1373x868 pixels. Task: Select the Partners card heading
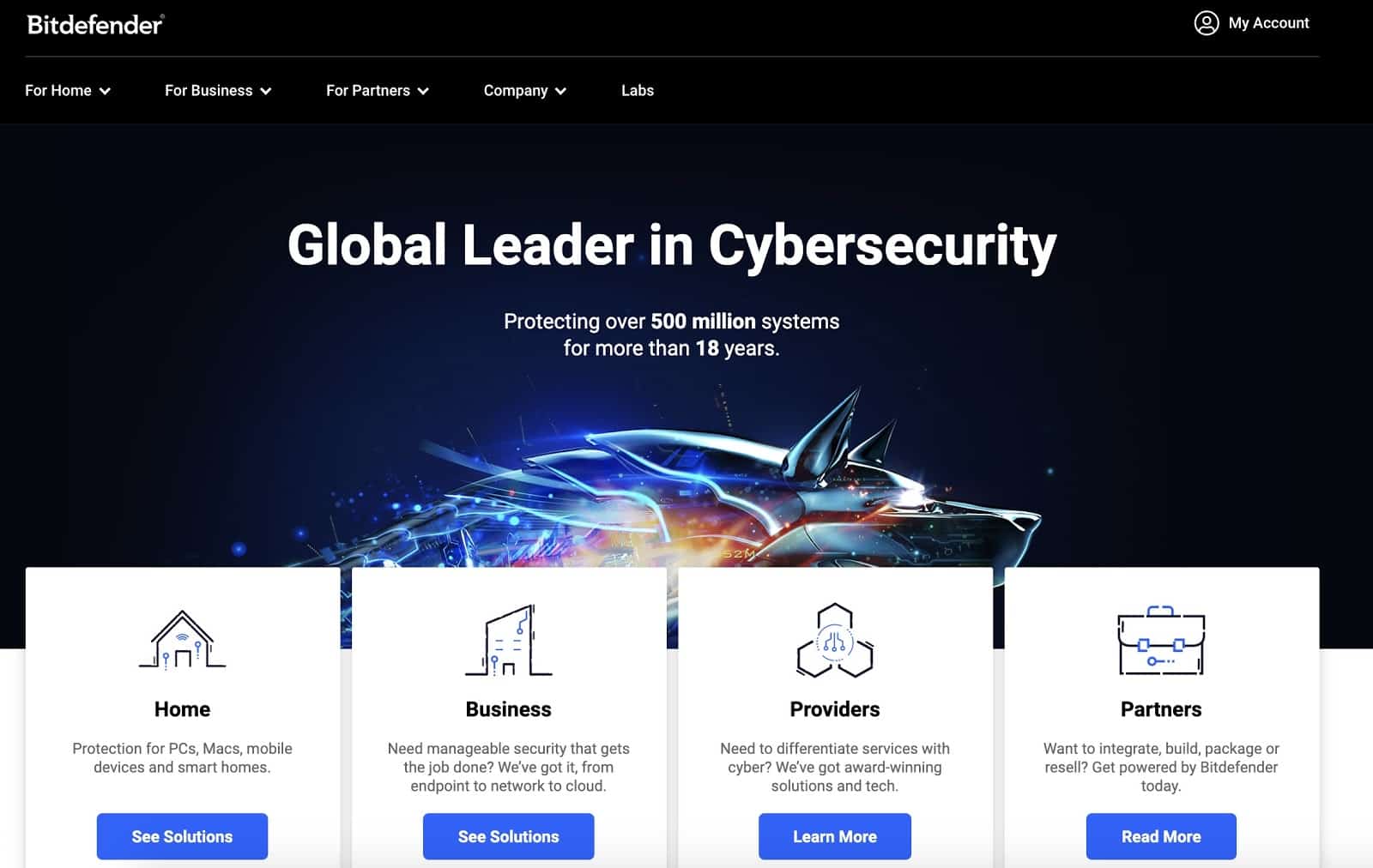click(x=1161, y=709)
